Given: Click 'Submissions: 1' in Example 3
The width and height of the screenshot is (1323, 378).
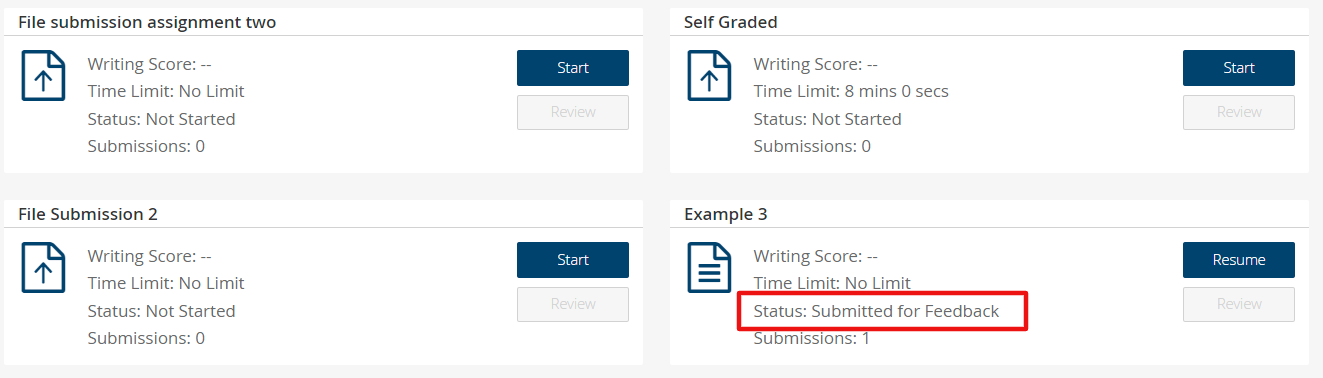Looking at the screenshot, I should coord(812,338).
